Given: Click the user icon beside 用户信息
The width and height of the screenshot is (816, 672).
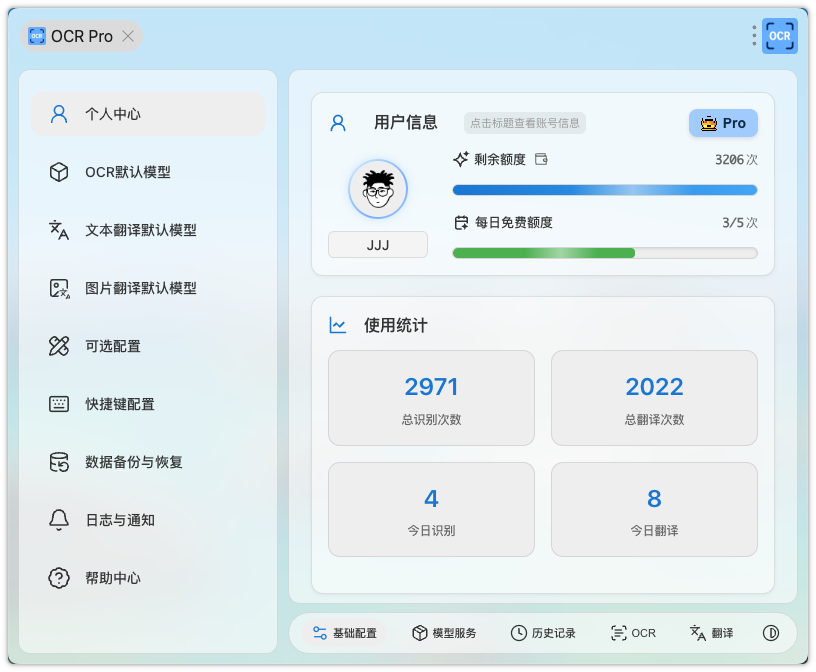Looking at the screenshot, I should click(x=338, y=123).
